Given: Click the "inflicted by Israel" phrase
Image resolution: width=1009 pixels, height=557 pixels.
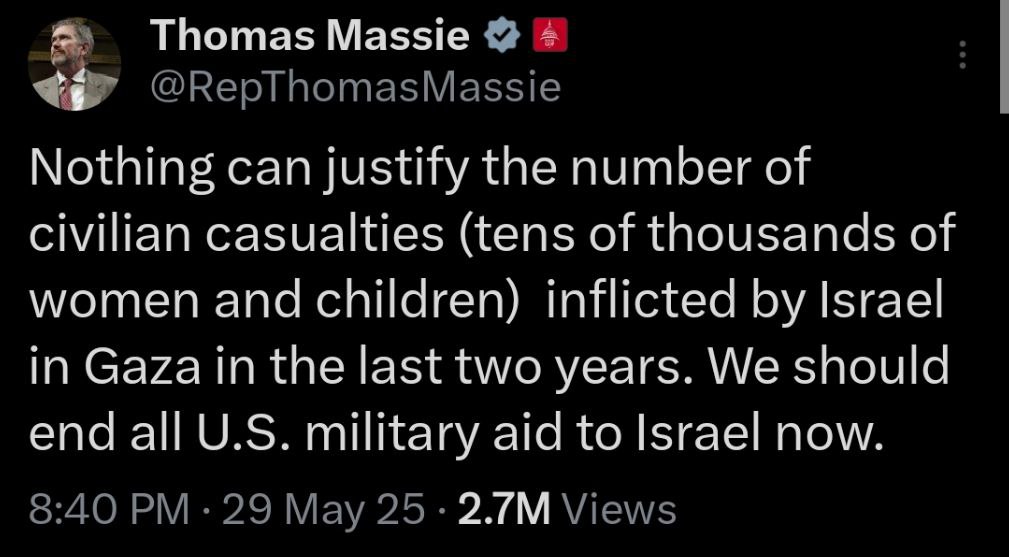Looking at the screenshot, I should [745, 300].
